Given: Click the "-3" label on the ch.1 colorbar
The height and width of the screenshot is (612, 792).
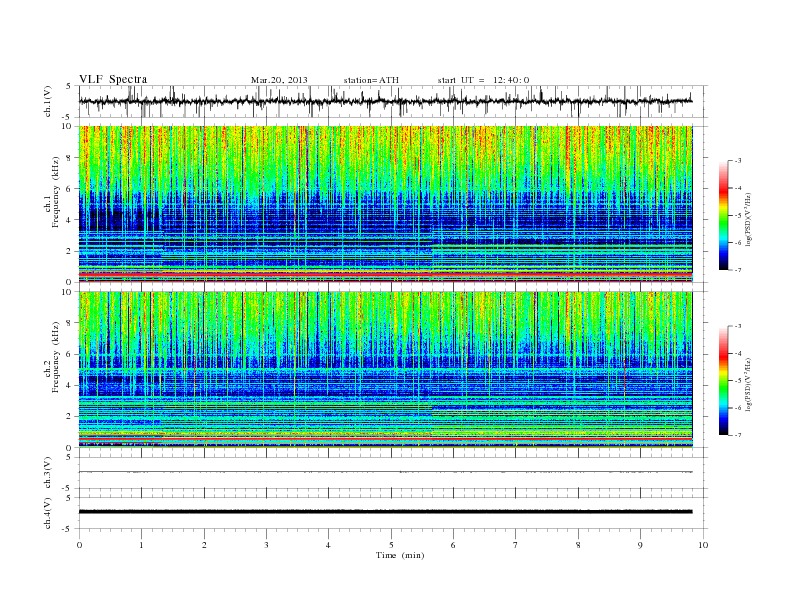Looking at the screenshot, I should [738, 161].
